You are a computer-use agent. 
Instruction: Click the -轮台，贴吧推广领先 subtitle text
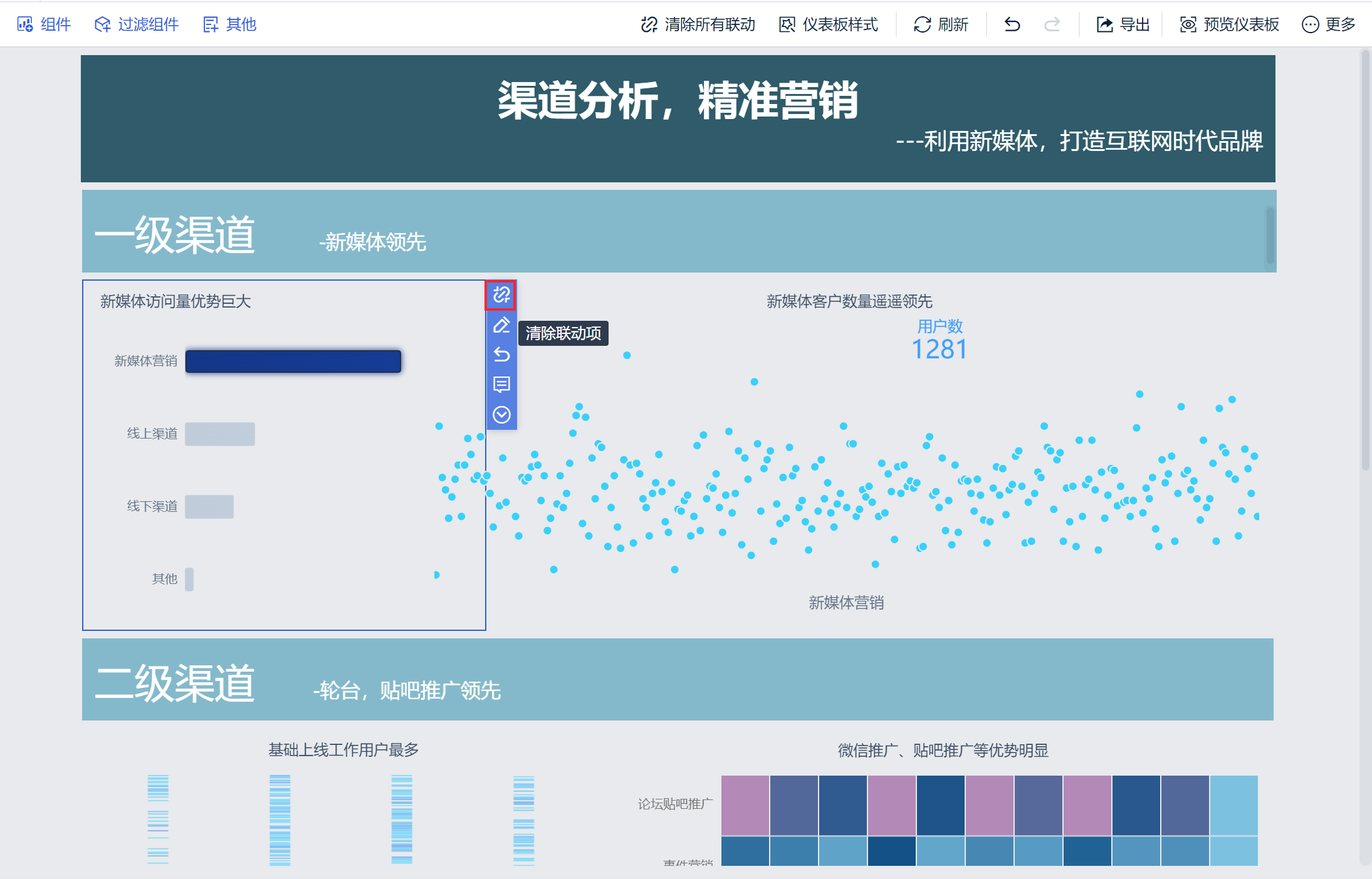tap(407, 690)
